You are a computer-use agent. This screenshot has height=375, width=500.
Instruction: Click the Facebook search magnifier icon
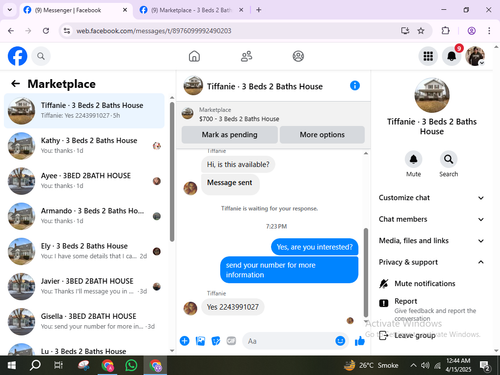pyautogui.click(x=41, y=56)
